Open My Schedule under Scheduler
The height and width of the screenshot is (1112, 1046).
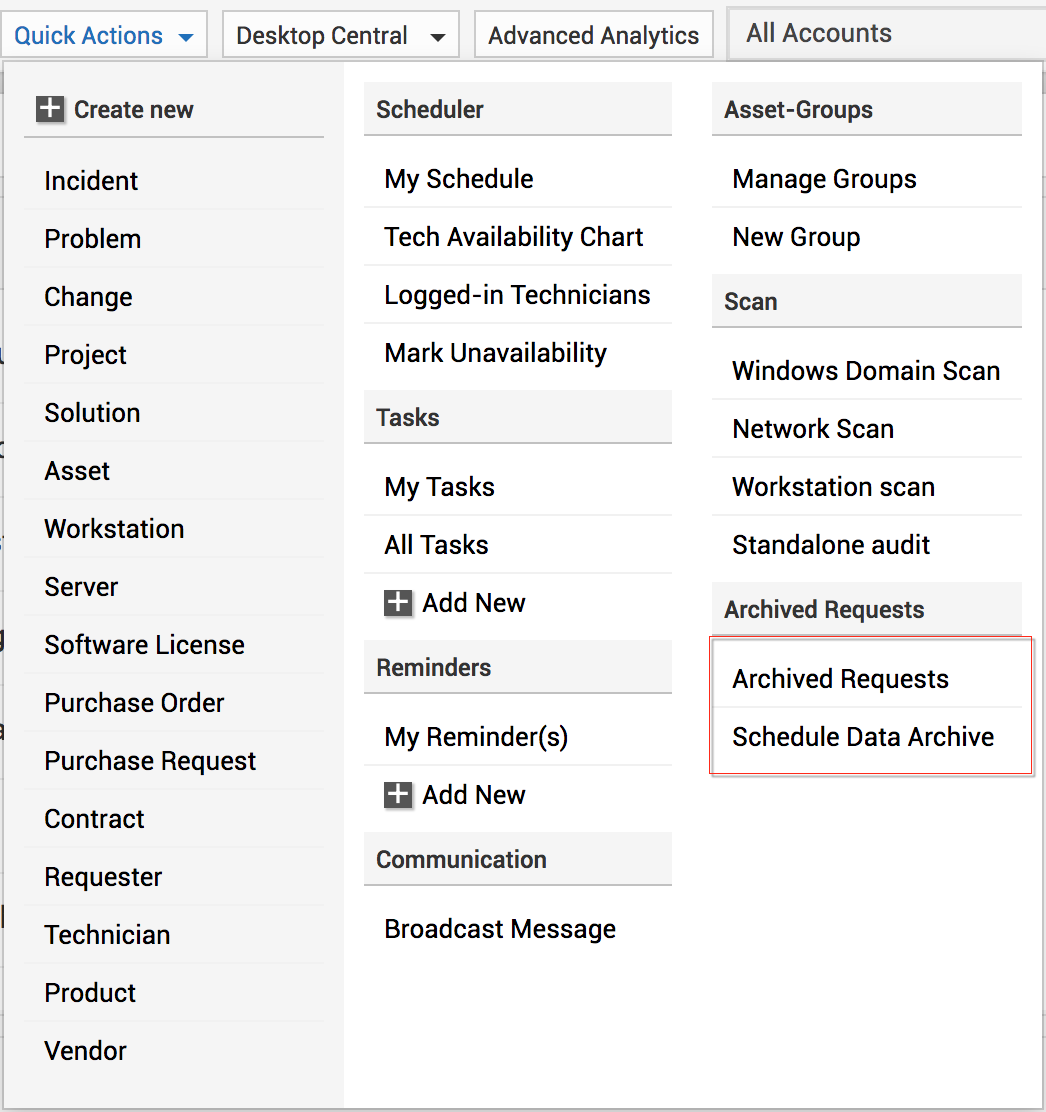tap(459, 179)
